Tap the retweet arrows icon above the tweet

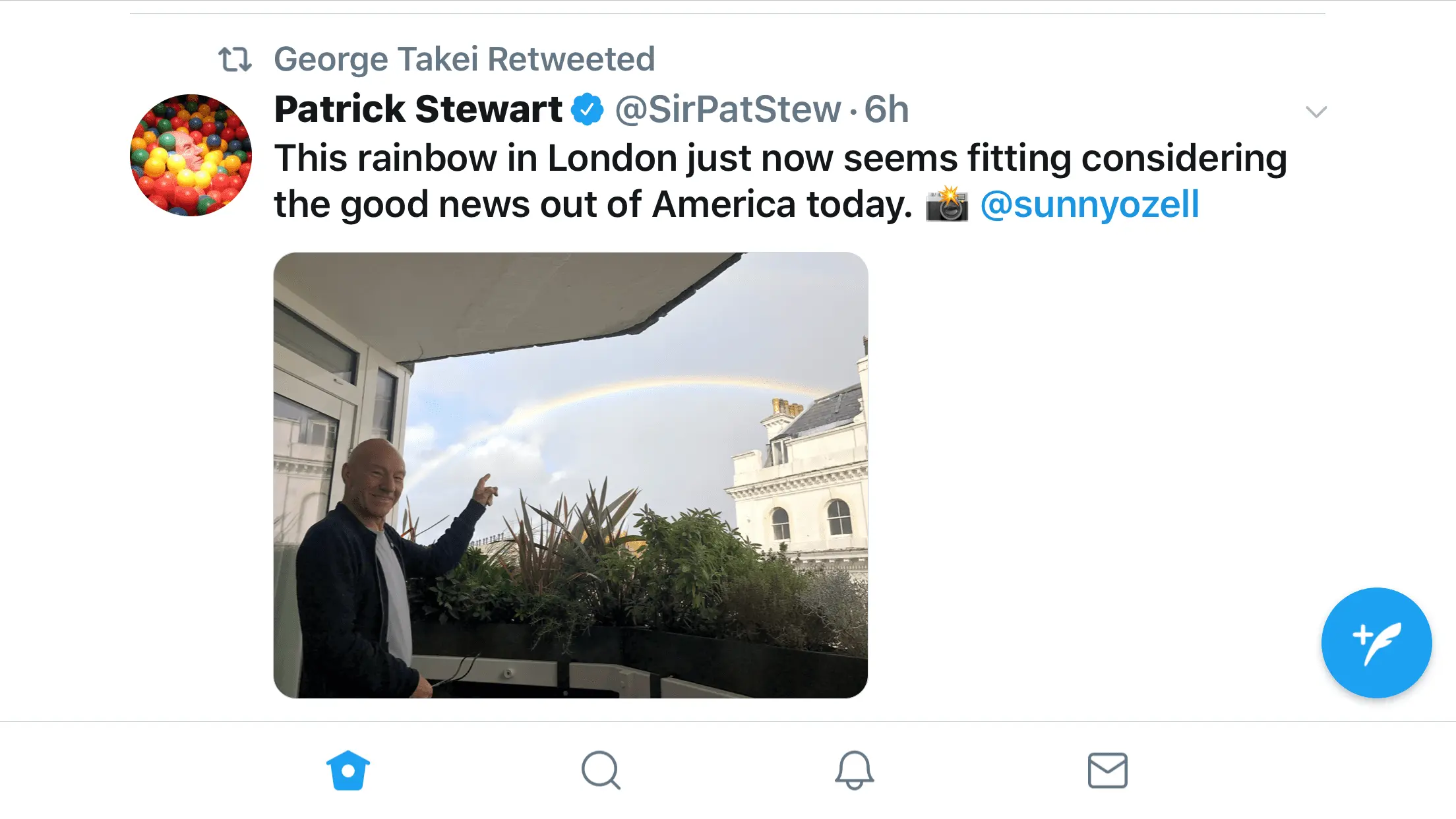[235, 59]
